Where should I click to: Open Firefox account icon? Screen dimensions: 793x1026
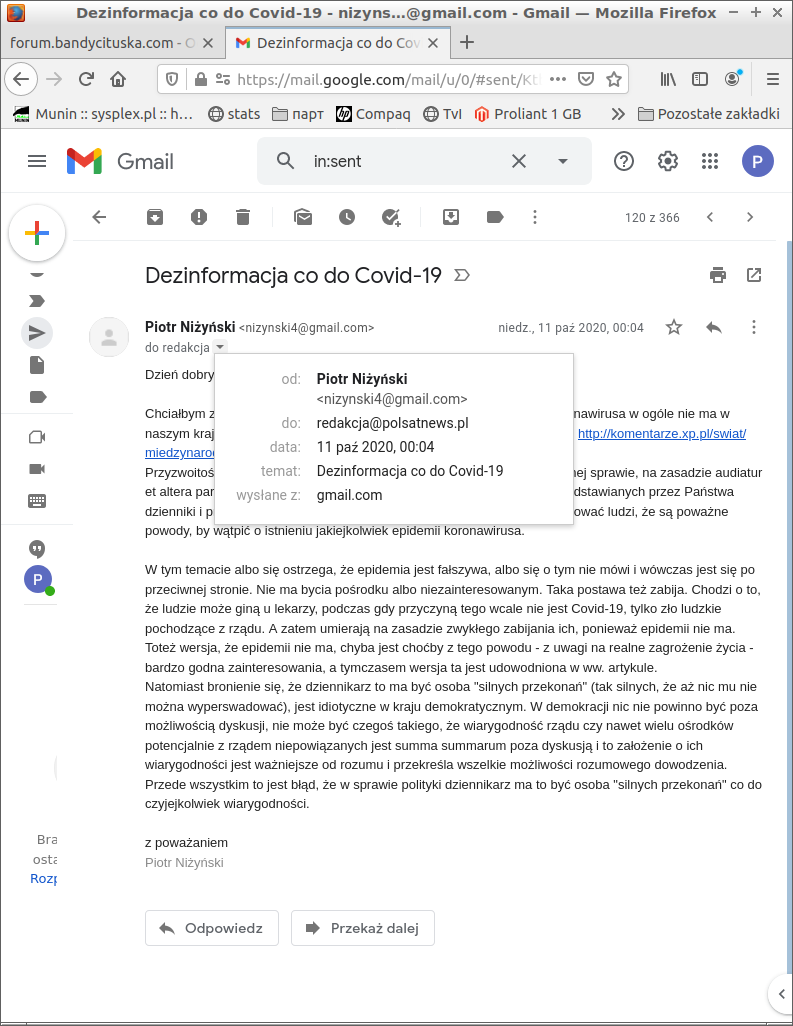coord(732,79)
